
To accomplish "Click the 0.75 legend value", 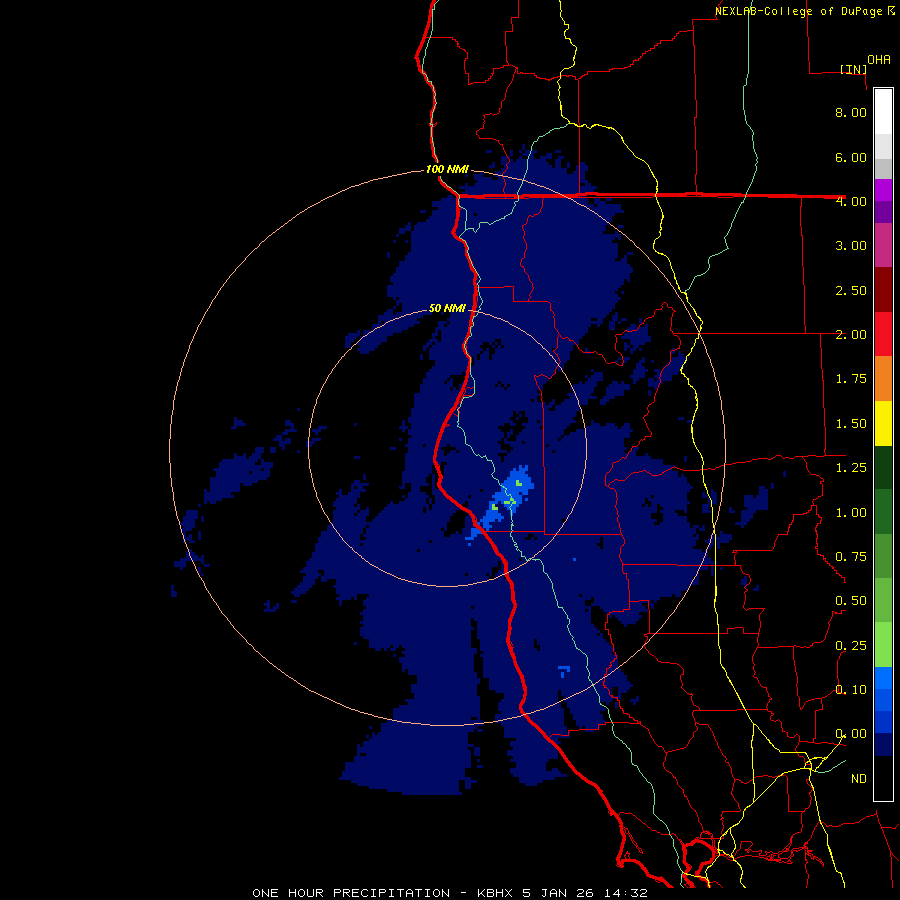I will pyautogui.click(x=851, y=557).
